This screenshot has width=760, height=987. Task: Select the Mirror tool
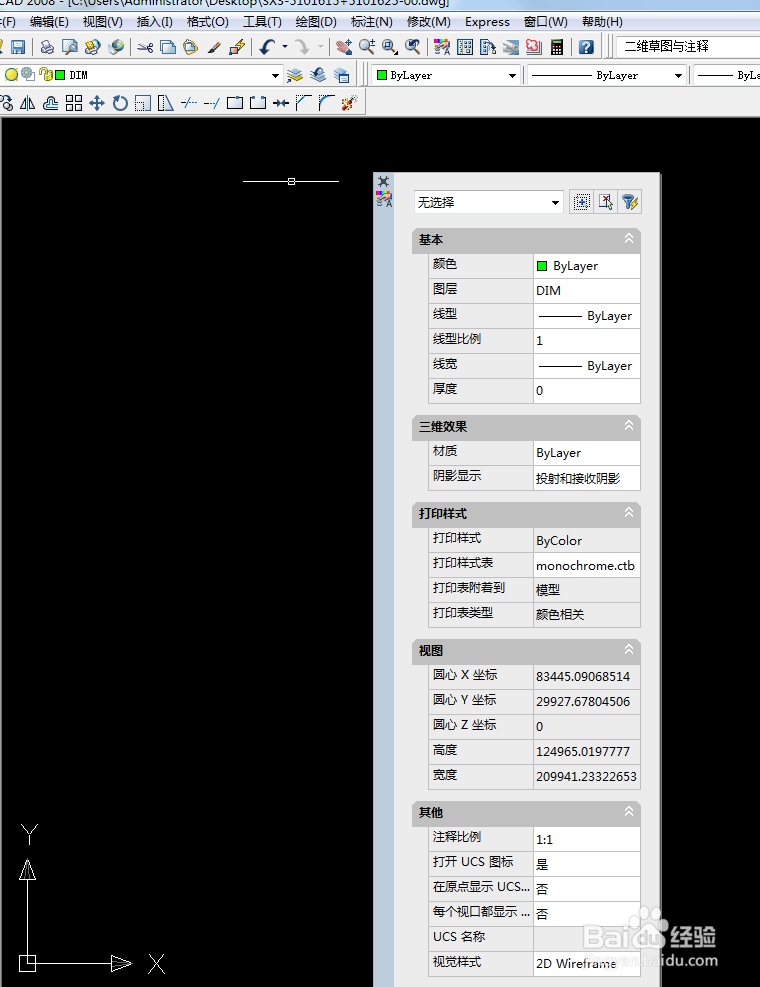28,103
